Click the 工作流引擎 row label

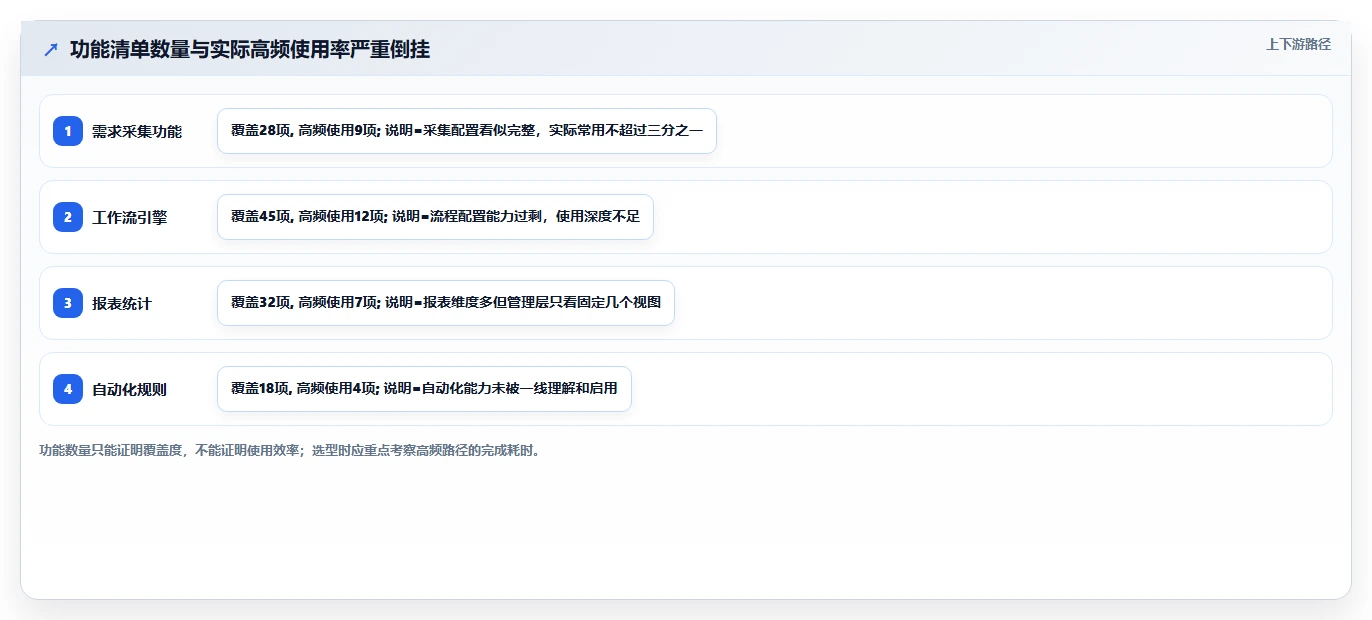pos(130,217)
